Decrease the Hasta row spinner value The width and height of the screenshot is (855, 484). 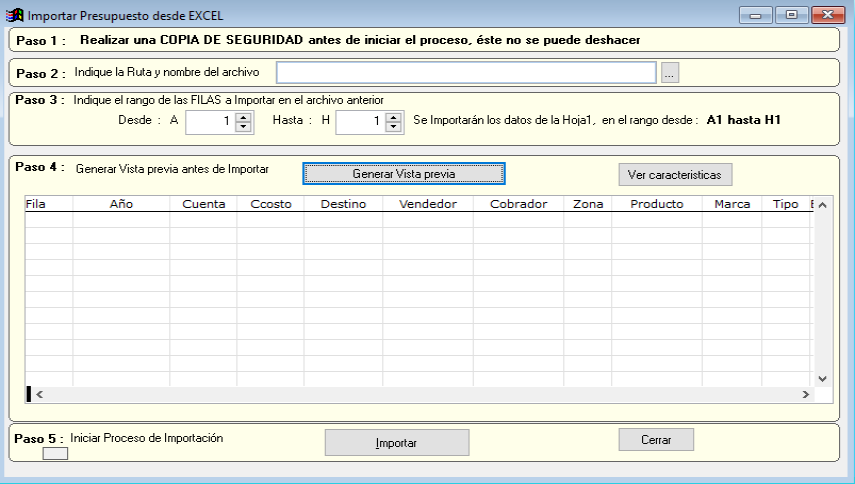click(394, 126)
